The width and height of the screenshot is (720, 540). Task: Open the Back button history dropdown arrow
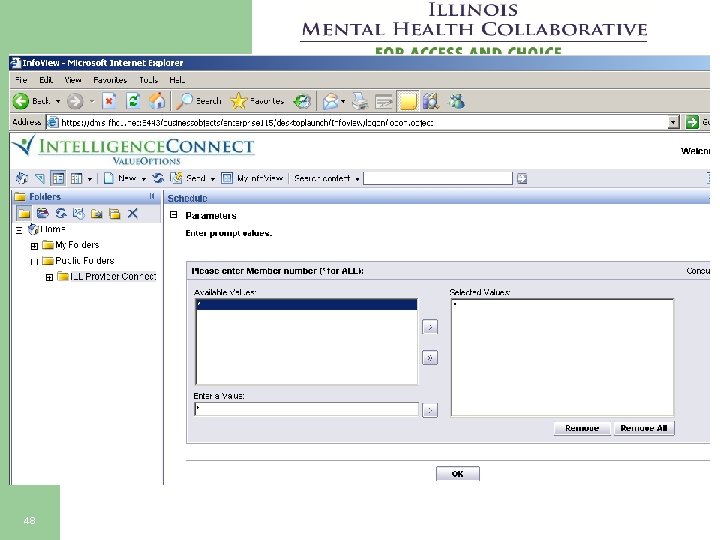coord(58,101)
